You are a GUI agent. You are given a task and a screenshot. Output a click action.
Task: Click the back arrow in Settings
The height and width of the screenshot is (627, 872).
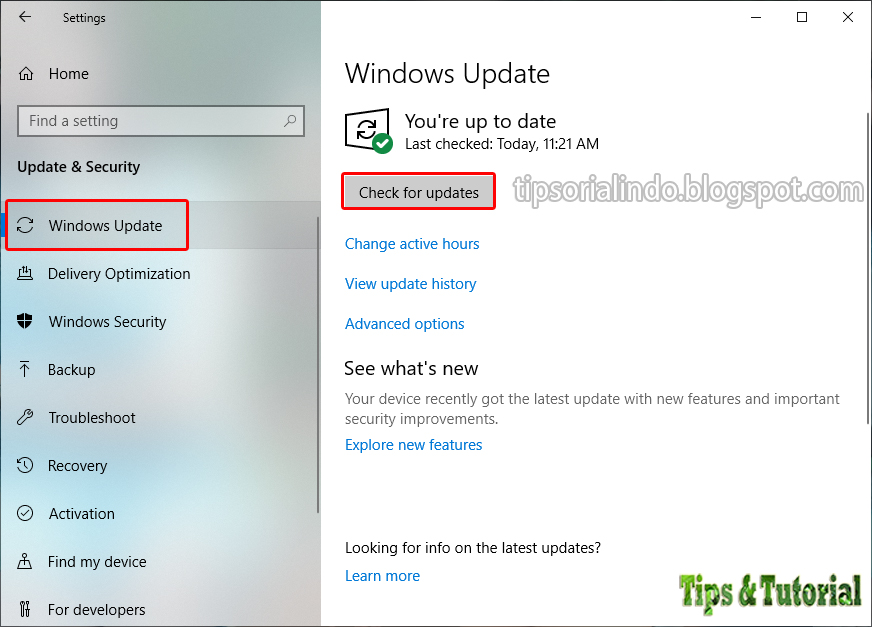pyautogui.click(x=24, y=17)
